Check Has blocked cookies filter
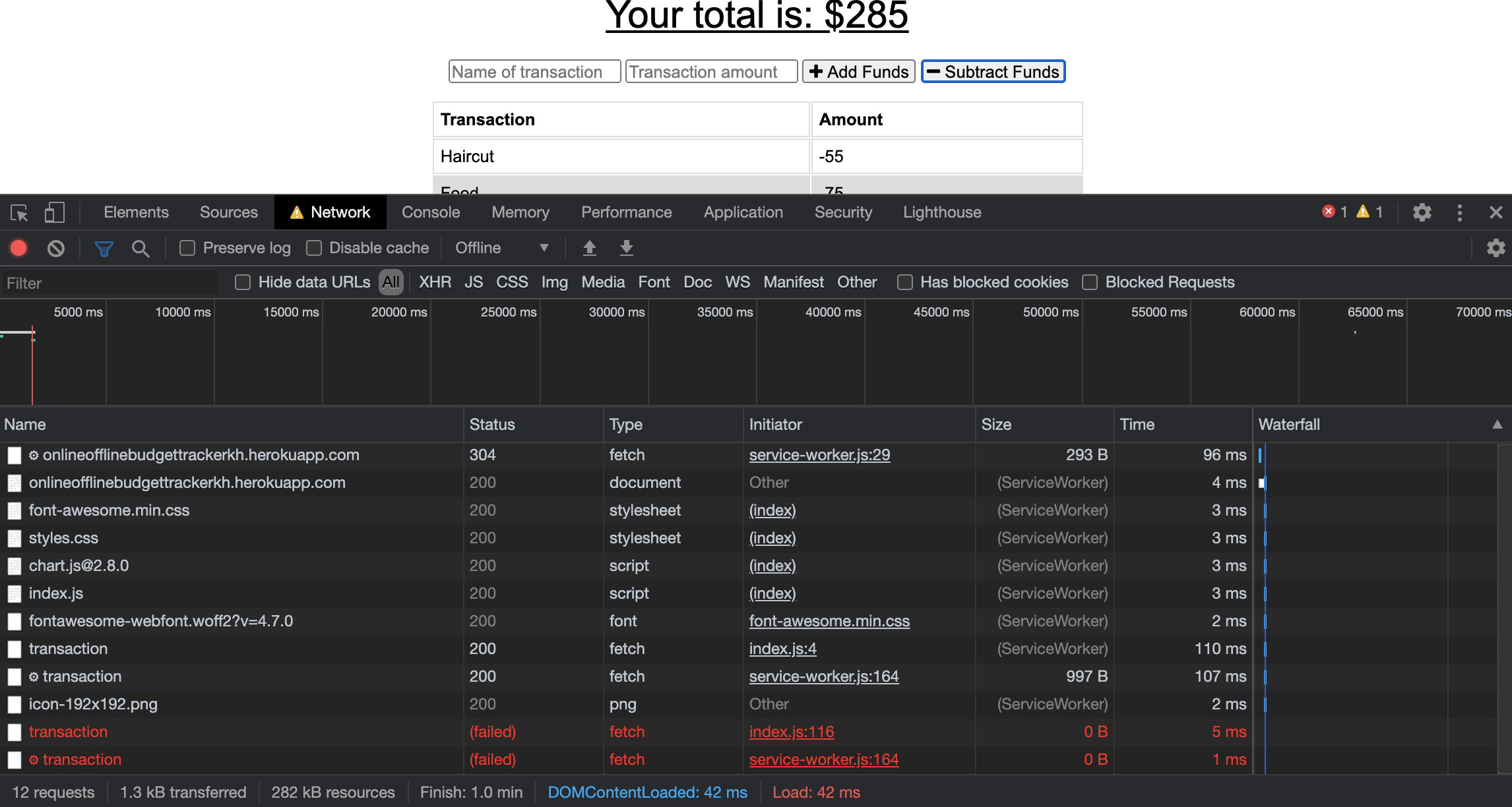1512x807 pixels. click(x=904, y=282)
